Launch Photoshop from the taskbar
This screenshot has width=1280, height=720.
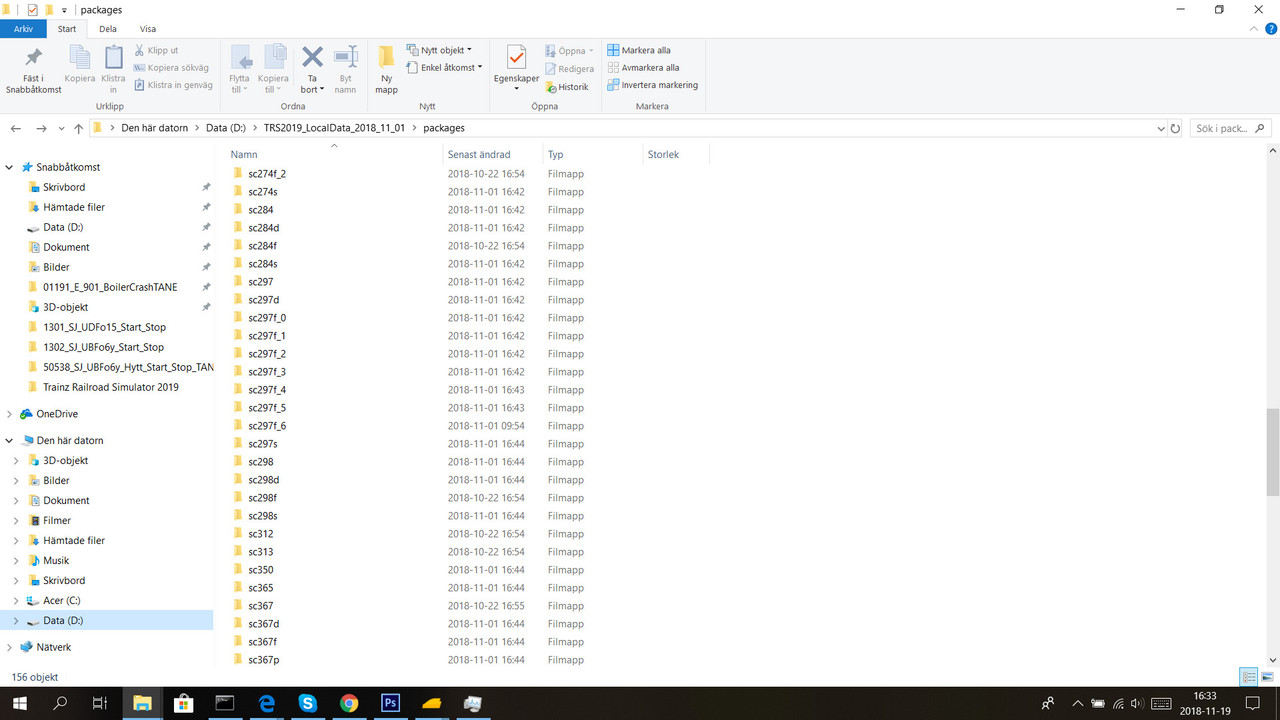[x=390, y=703]
